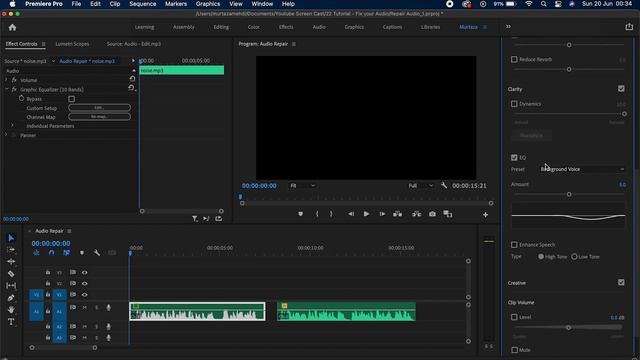Open Graphics menu

point(208,4)
